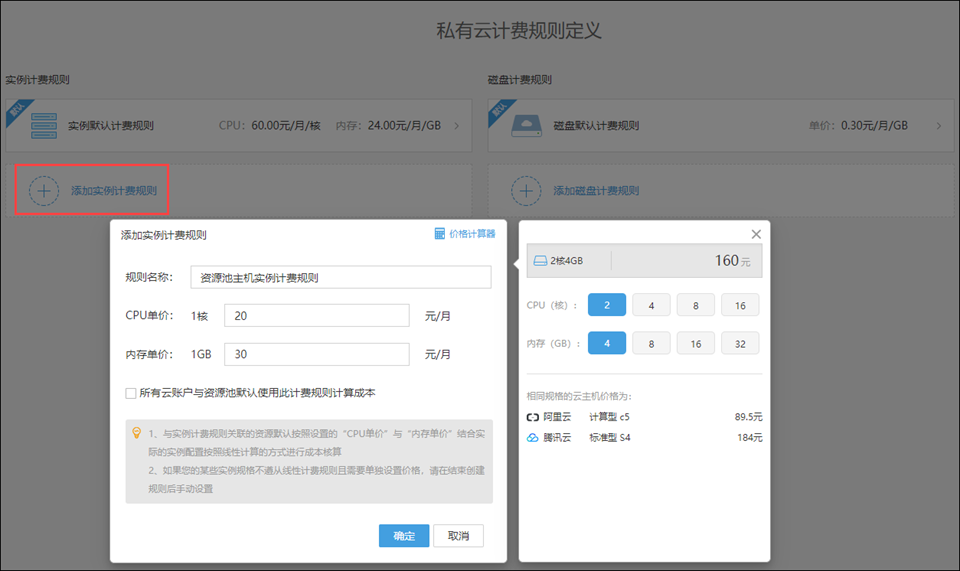This screenshot has width=960, height=571.
Task: Click the Alibaba Cloud logo icon
Action: click(x=532, y=416)
